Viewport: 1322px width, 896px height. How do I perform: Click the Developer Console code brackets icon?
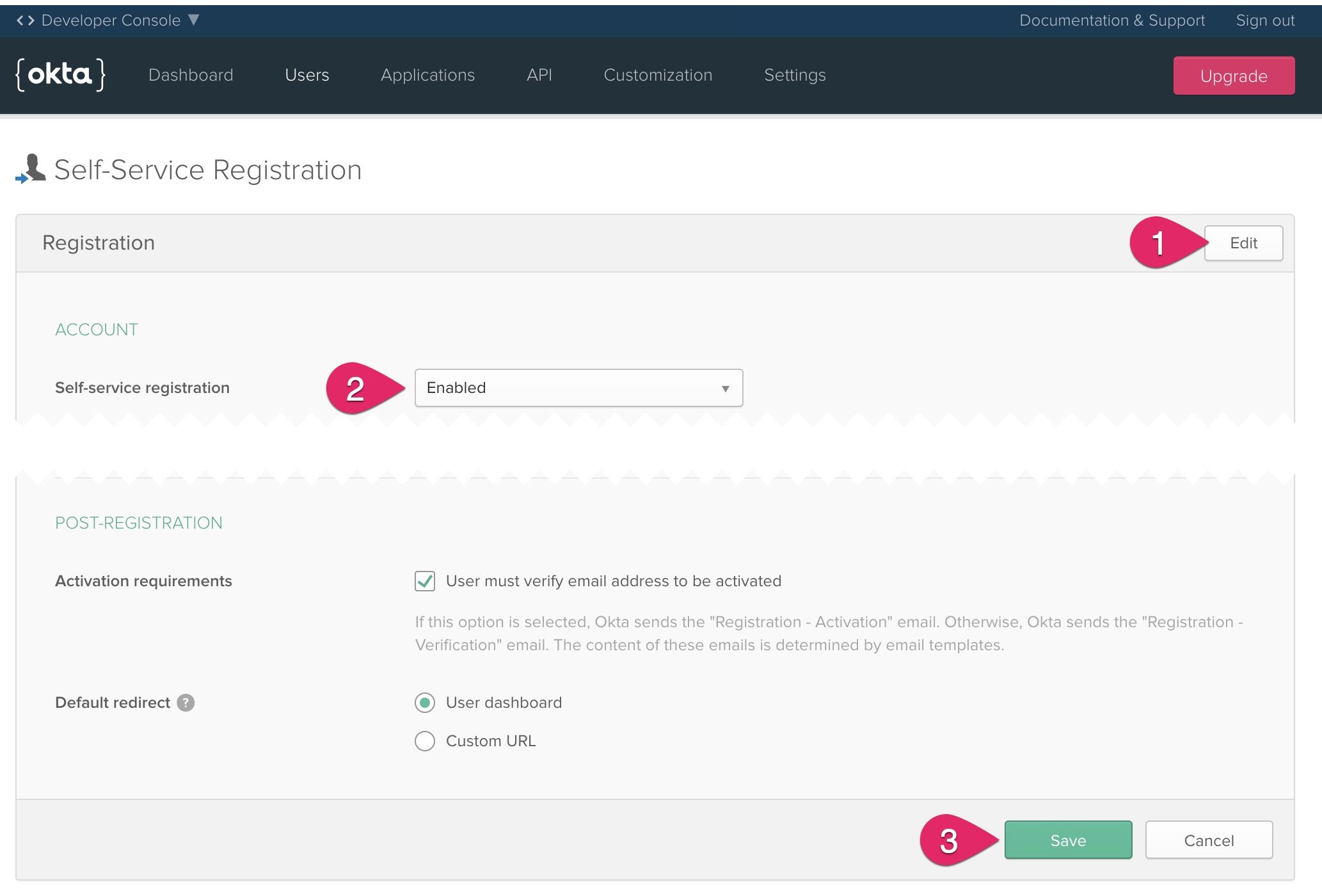(x=26, y=20)
